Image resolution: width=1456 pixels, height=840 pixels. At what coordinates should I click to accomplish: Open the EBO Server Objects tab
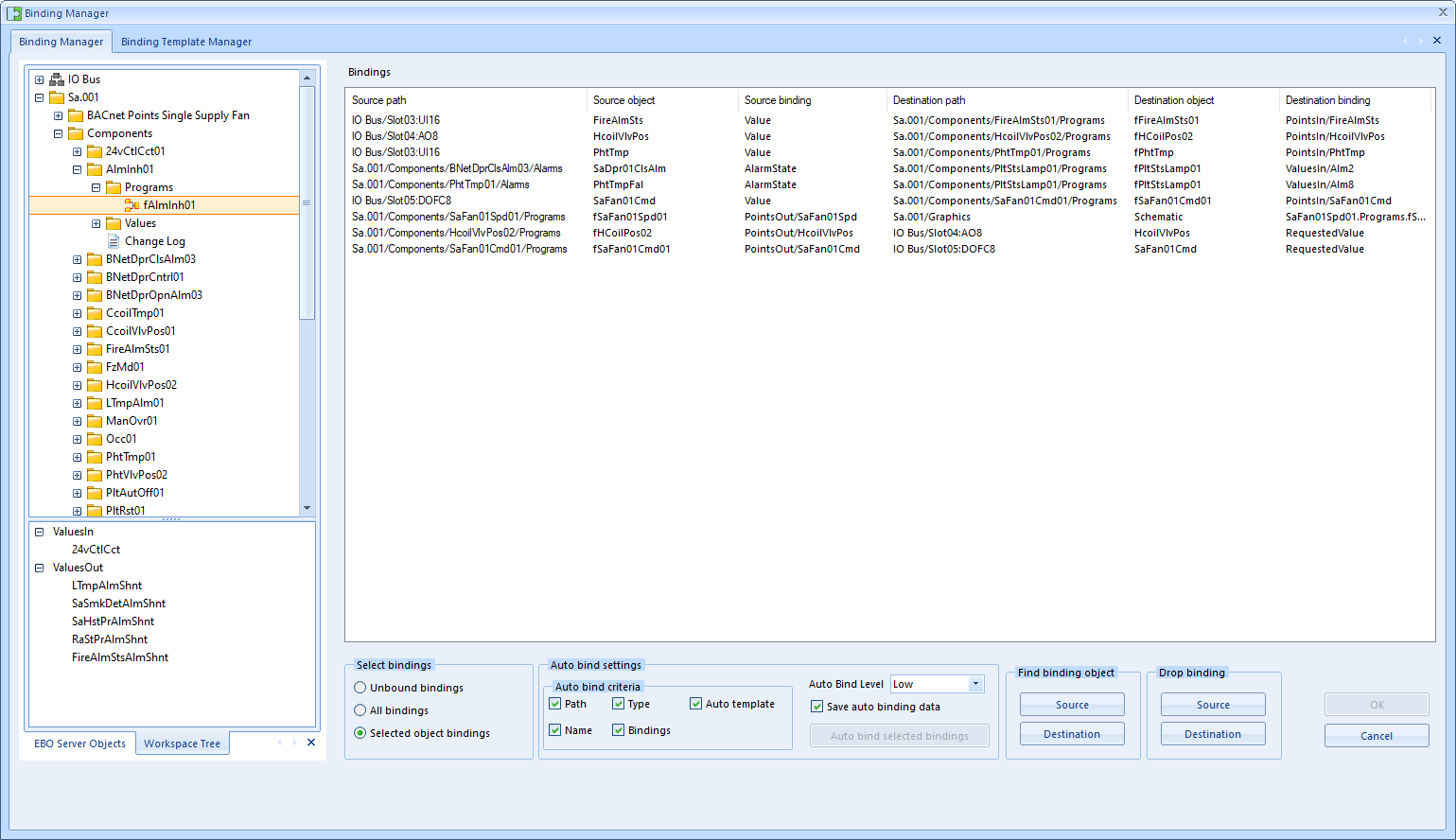click(79, 744)
